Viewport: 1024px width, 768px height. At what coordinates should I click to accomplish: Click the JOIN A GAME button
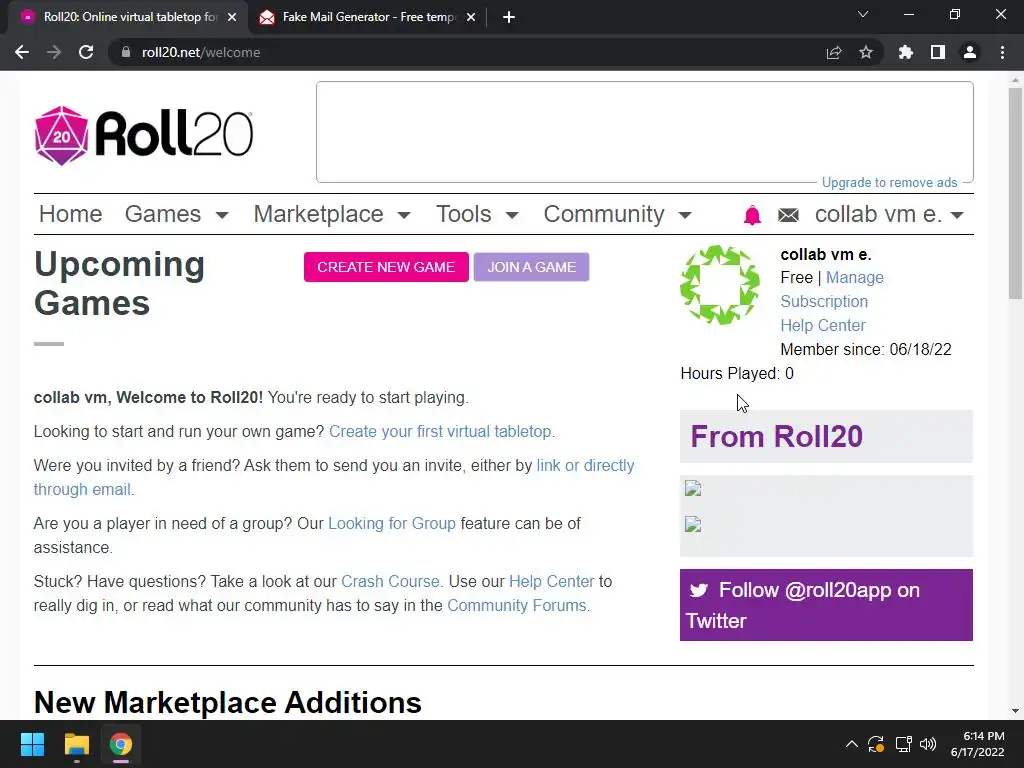[532, 267]
